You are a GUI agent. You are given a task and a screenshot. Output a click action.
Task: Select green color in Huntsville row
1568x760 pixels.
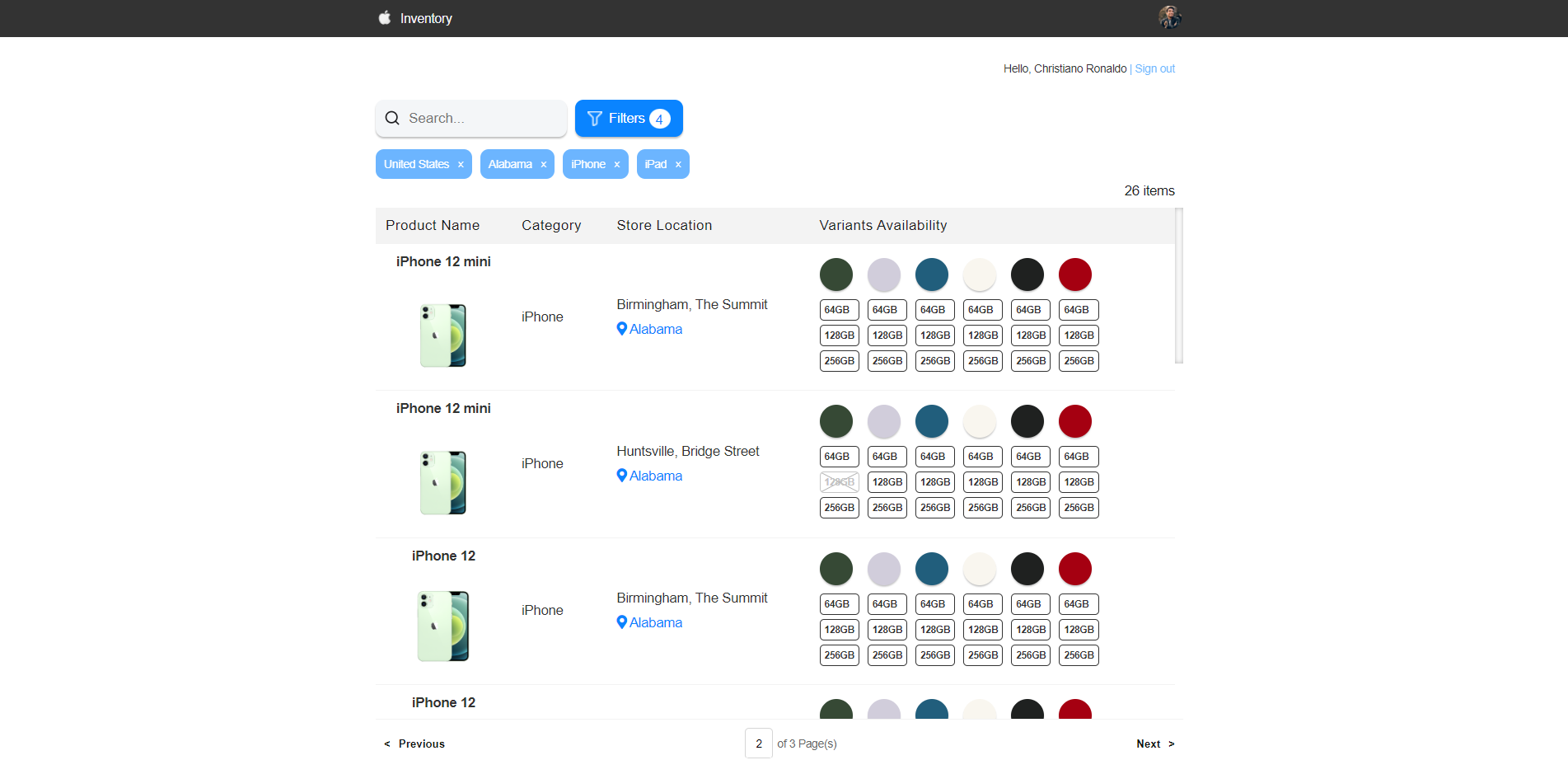click(836, 421)
